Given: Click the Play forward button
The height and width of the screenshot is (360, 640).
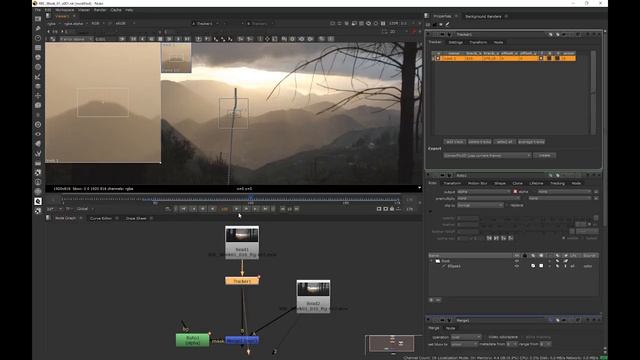Looking at the screenshot, I should point(236,209).
